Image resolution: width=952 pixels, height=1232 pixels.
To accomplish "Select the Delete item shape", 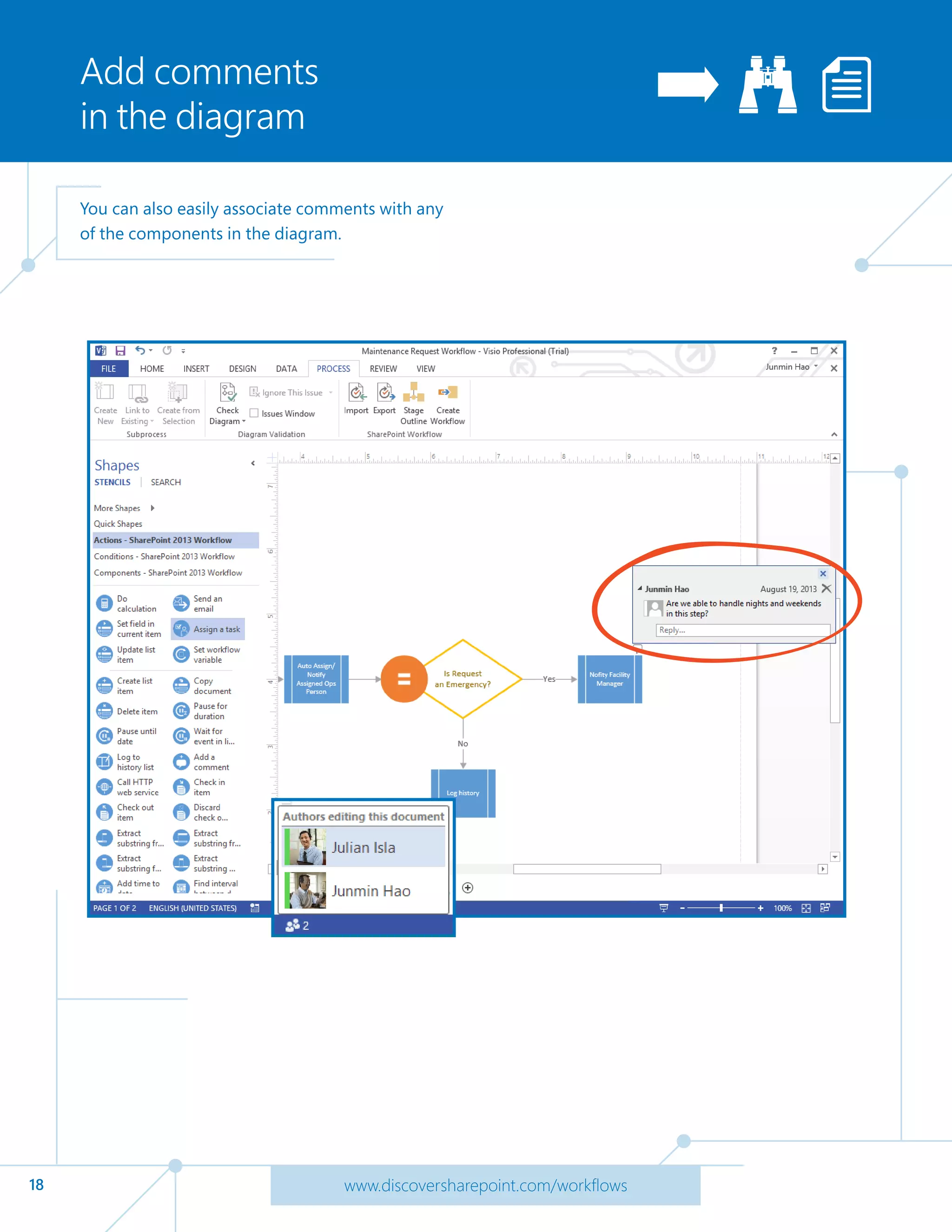I will 128,711.
